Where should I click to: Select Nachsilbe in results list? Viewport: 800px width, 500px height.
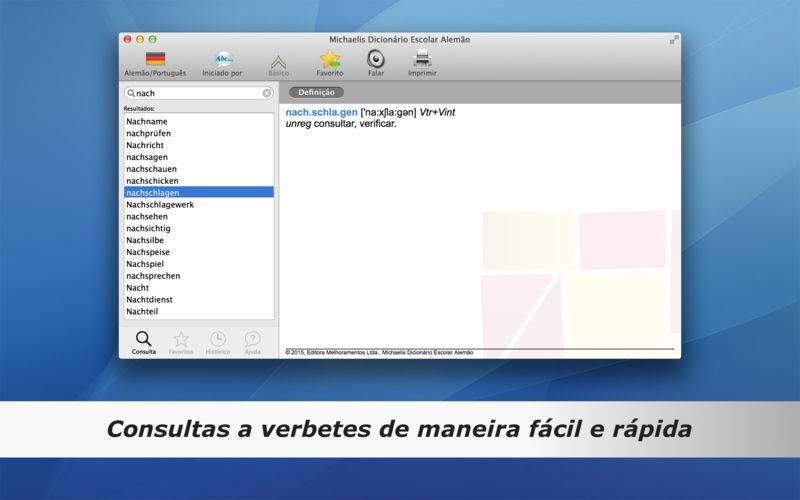tap(199, 240)
